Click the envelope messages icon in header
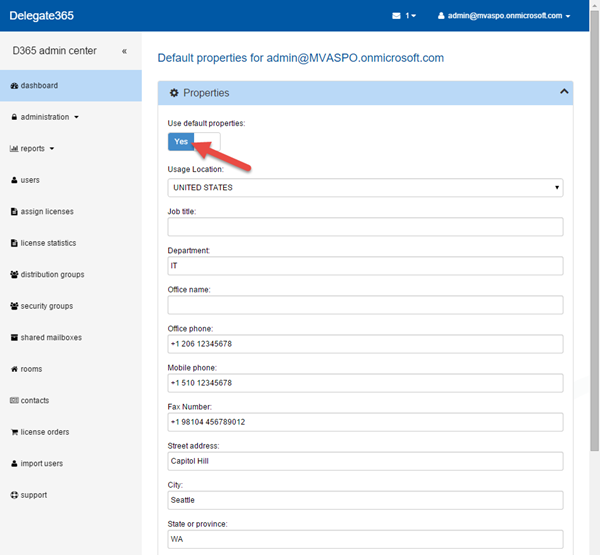This screenshot has height=555, width=600. click(x=396, y=16)
